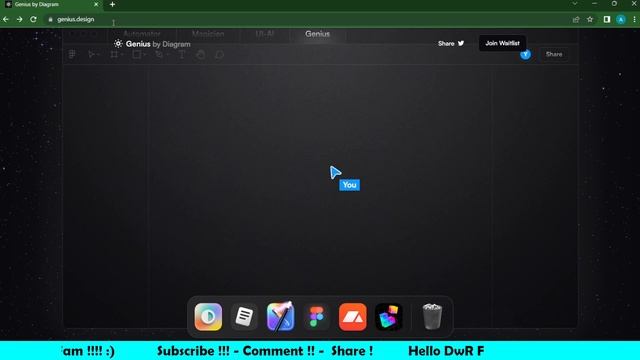Select the faded Frame tool
Viewport: 640px width, 360px height.
click(x=114, y=54)
